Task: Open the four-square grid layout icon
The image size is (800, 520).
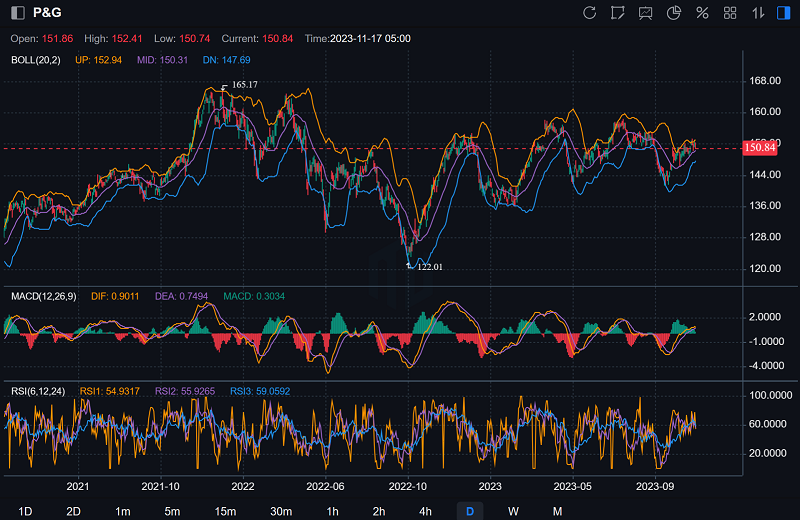Action: click(730, 13)
